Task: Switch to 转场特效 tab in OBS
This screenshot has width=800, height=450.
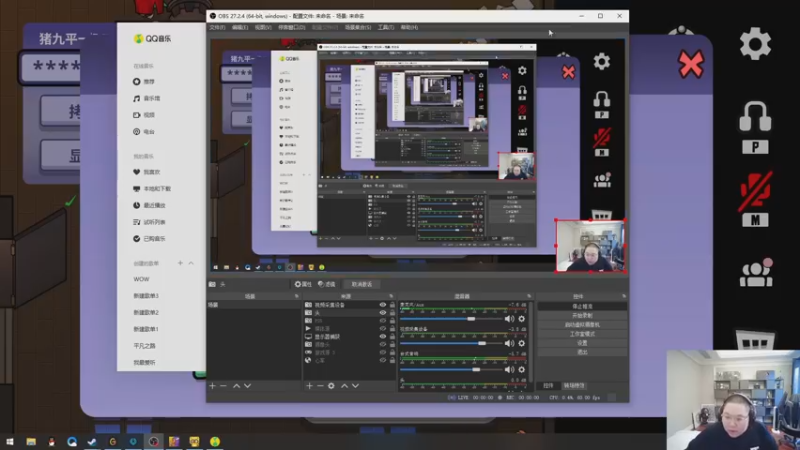Action: click(574, 386)
